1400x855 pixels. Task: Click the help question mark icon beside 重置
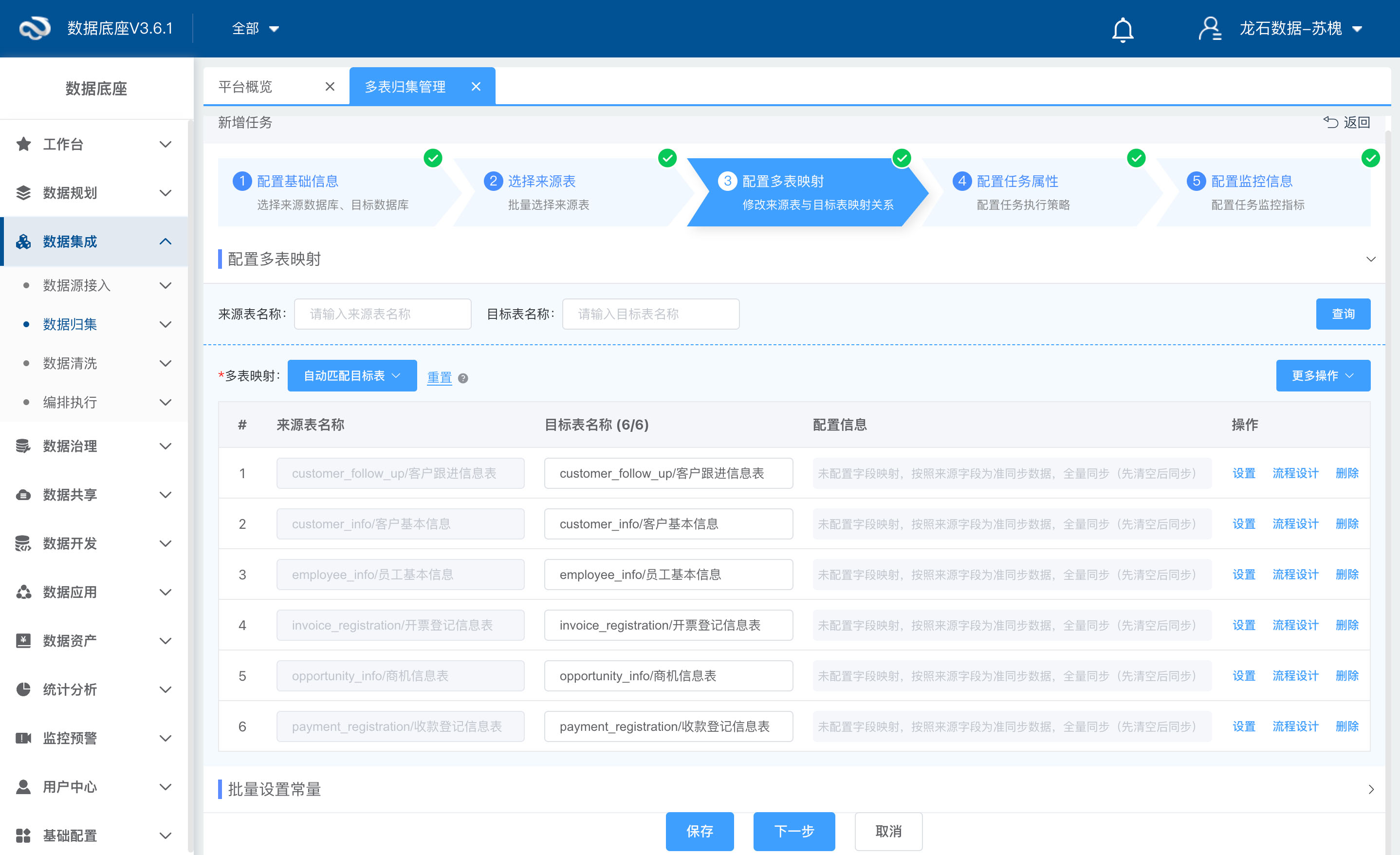pos(463,378)
